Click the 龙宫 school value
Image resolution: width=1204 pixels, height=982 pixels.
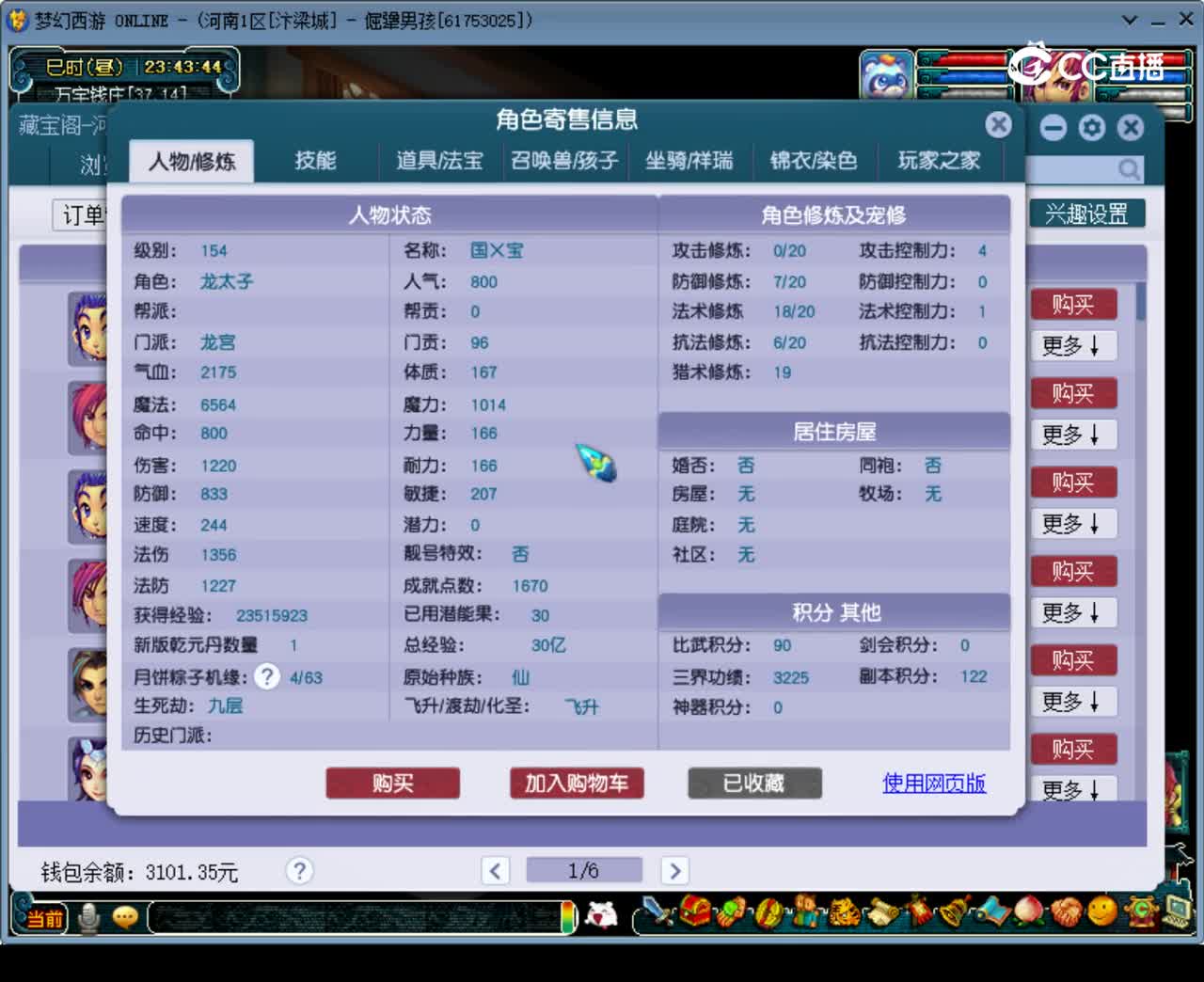click(218, 342)
